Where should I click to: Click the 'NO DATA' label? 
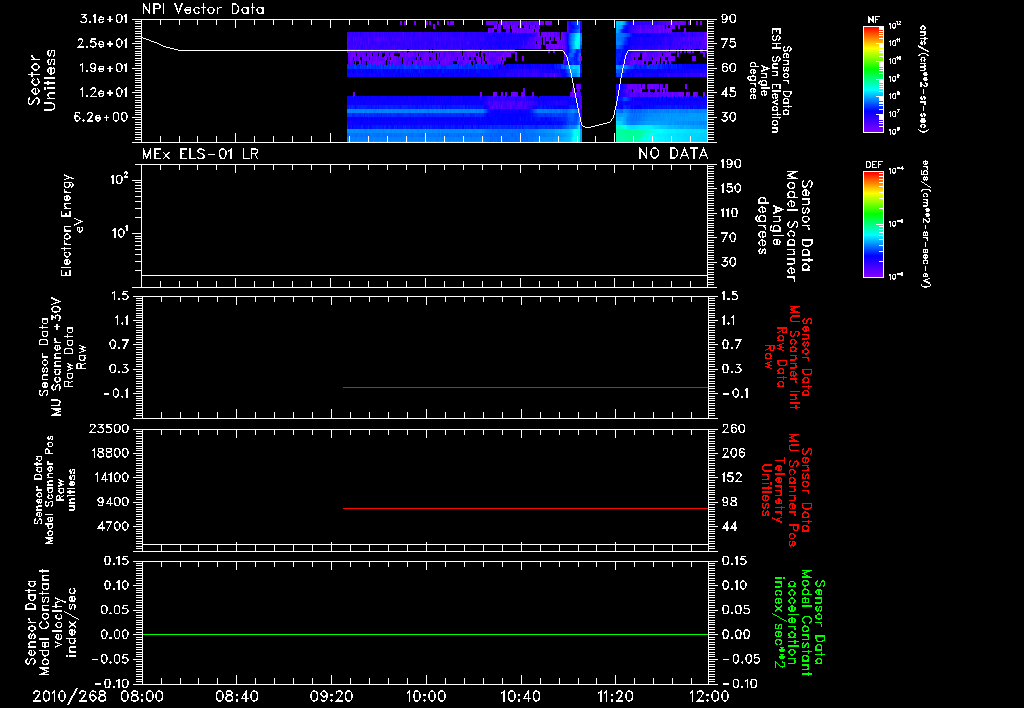click(673, 154)
